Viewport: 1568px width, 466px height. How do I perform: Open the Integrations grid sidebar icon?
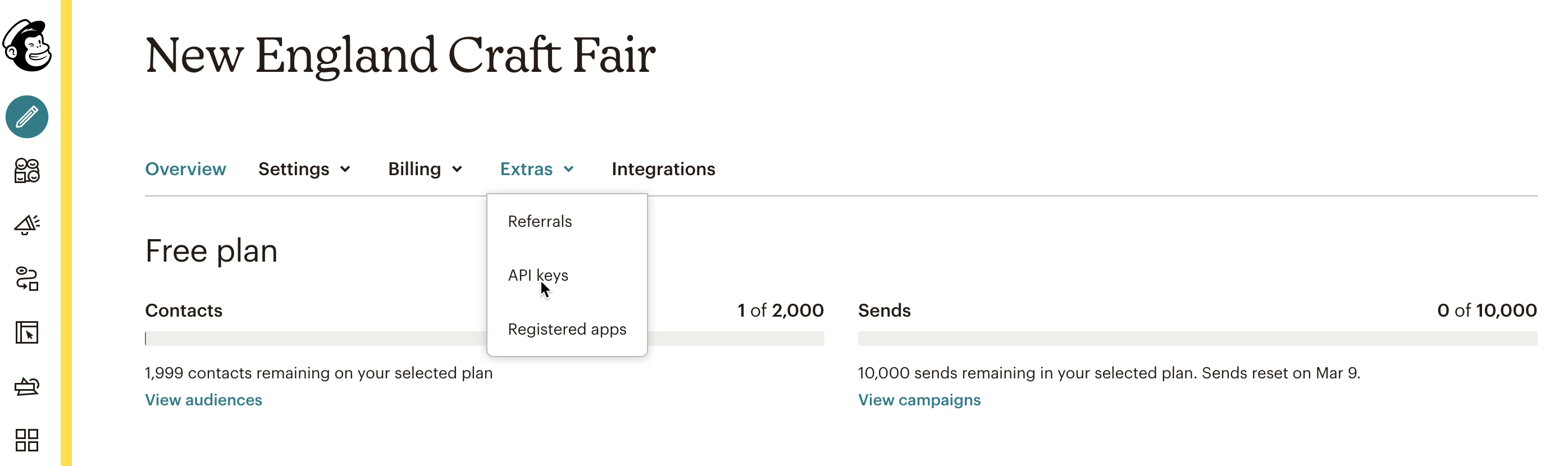[x=28, y=440]
